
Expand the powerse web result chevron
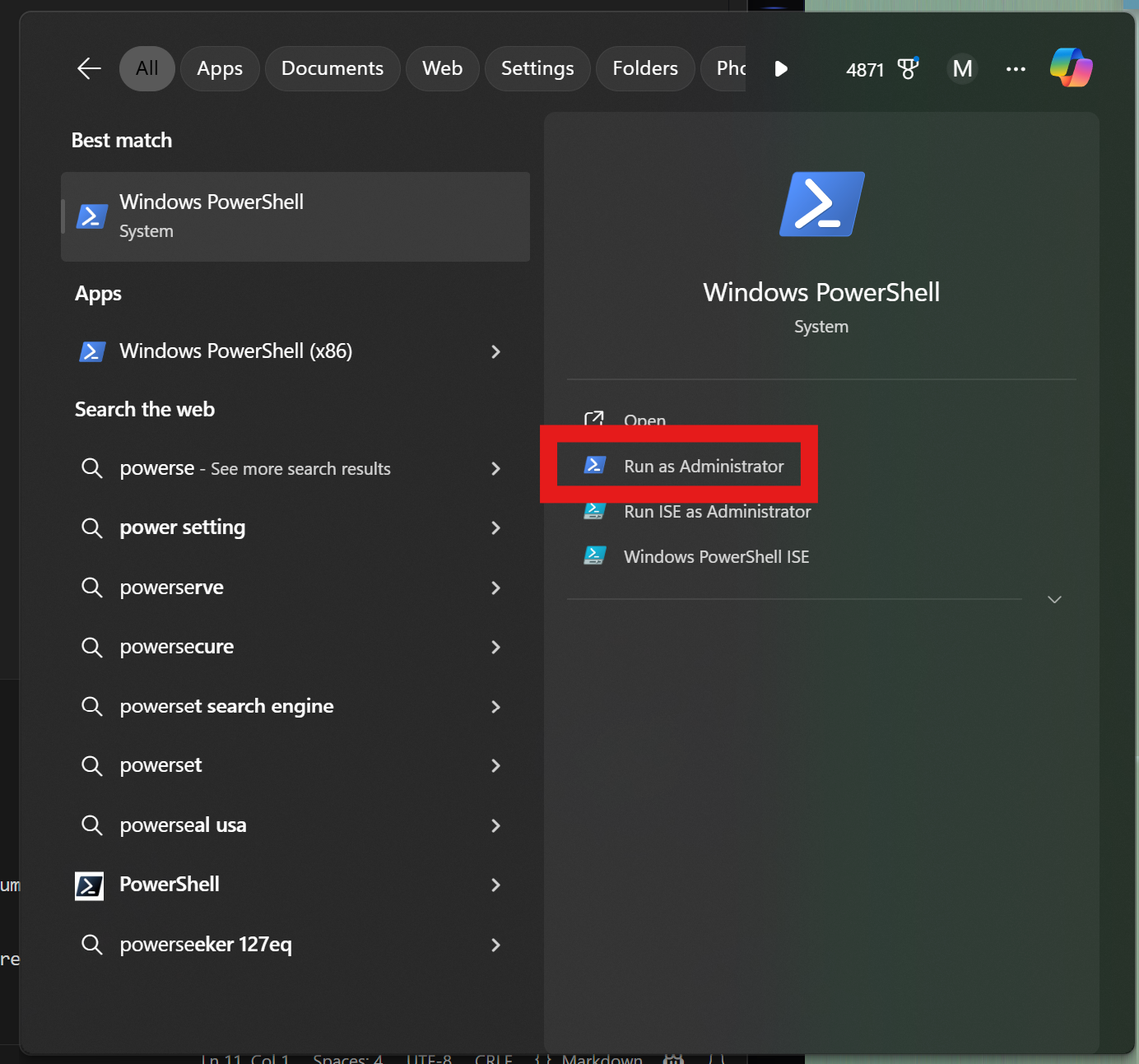click(x=495, y=468)
